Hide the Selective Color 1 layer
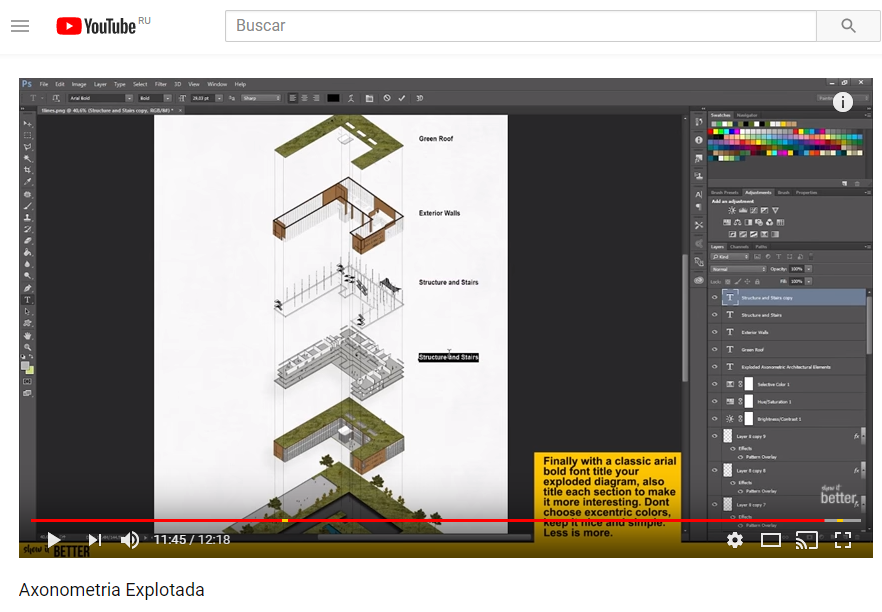This screenshot has width=882, height=612. 715,384
